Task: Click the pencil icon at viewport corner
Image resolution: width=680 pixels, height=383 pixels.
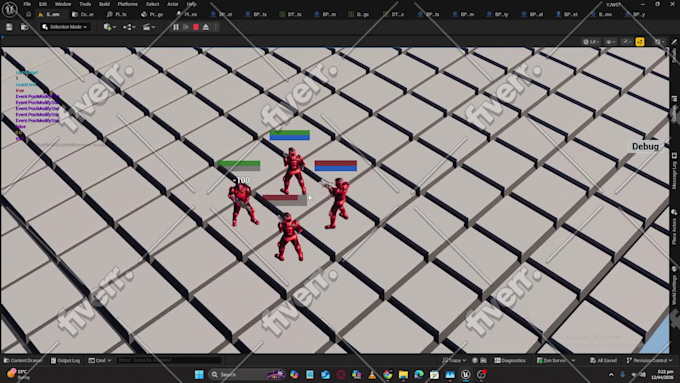Action: 674,42
